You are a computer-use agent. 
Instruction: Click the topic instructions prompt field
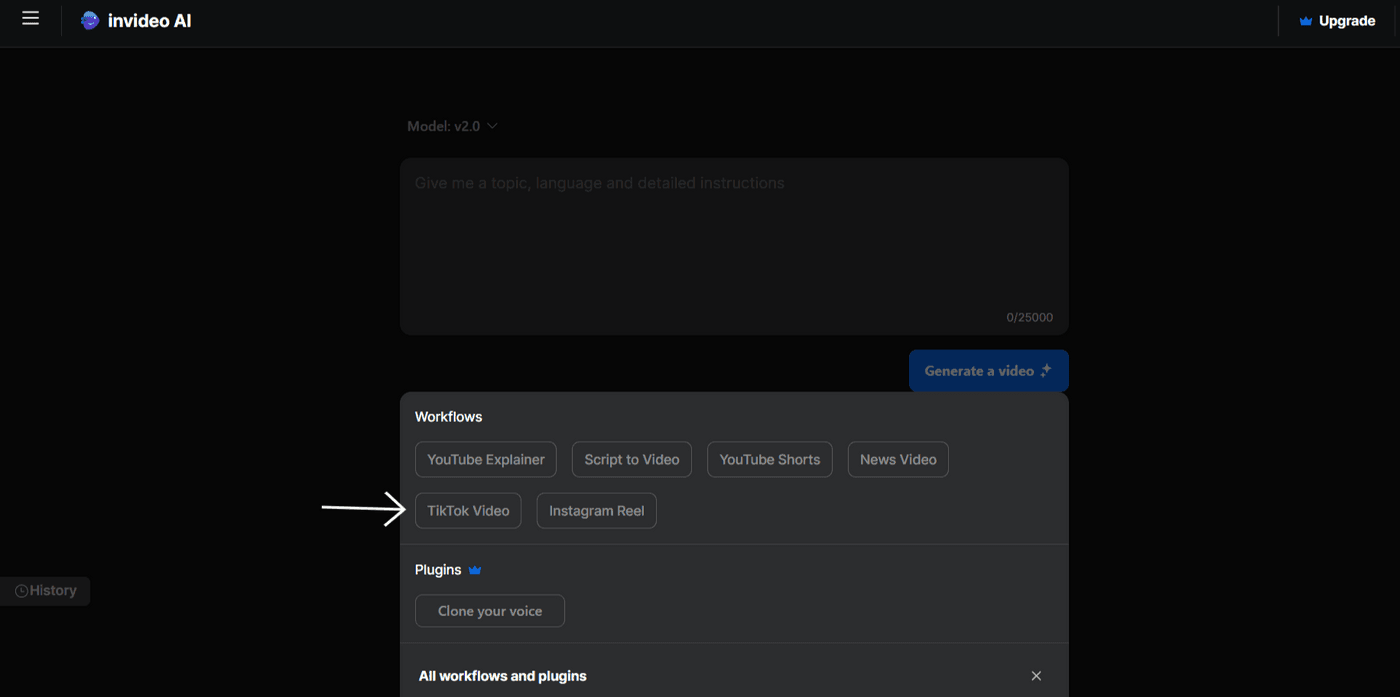tap(733, 245)
